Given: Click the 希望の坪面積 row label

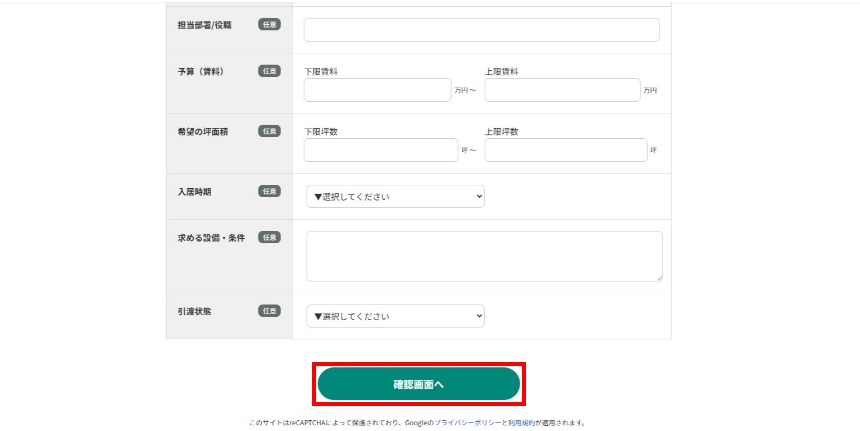Looking at the screenshot, I should click(x=203, y=131).
